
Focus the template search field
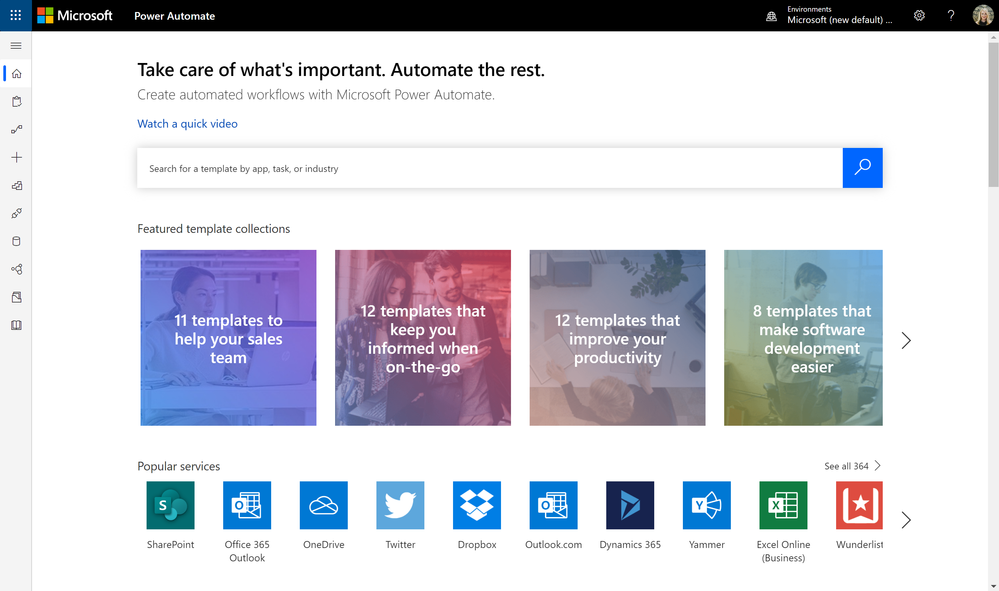coord(489,168)
